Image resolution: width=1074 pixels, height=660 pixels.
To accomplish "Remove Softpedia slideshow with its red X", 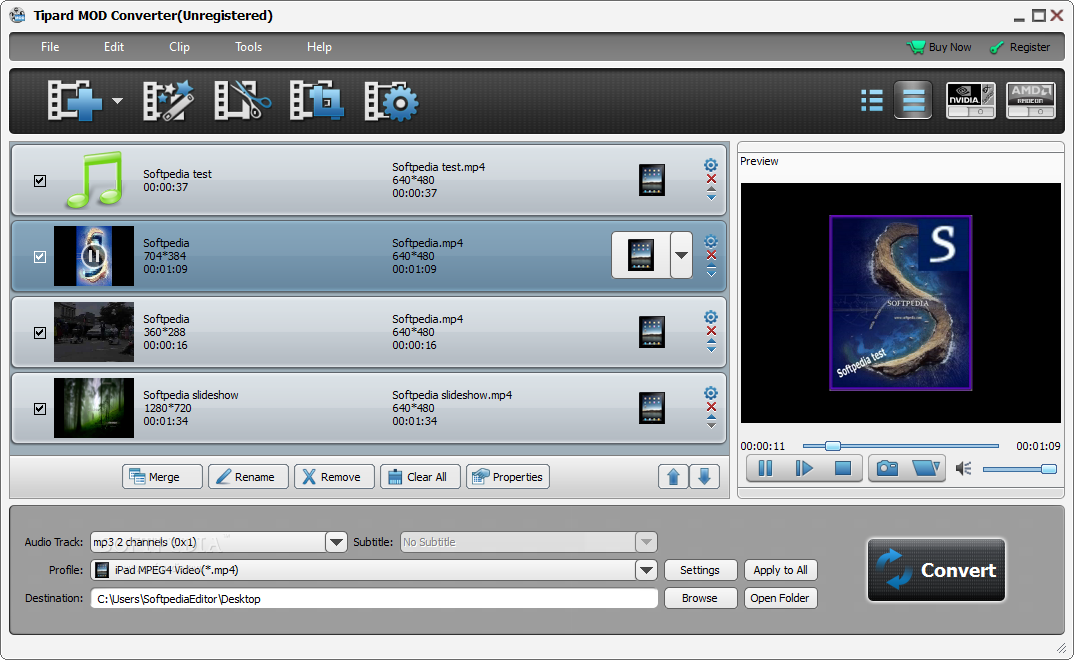I will pos(711,407).
